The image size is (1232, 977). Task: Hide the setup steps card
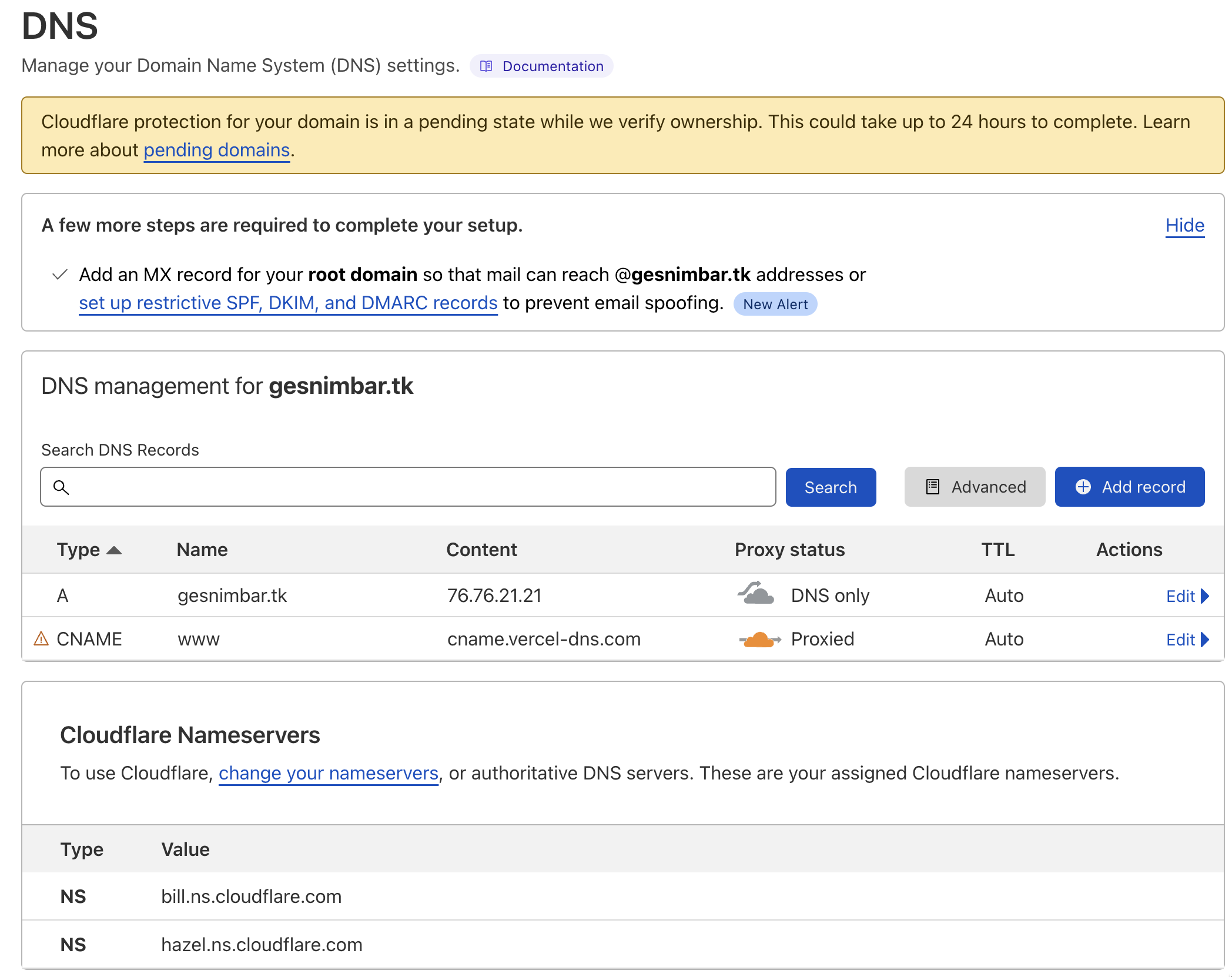coord(1184,225)
